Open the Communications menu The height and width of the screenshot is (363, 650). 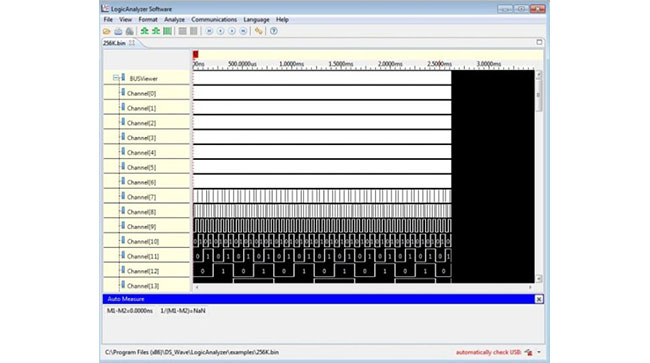[214, 19]
